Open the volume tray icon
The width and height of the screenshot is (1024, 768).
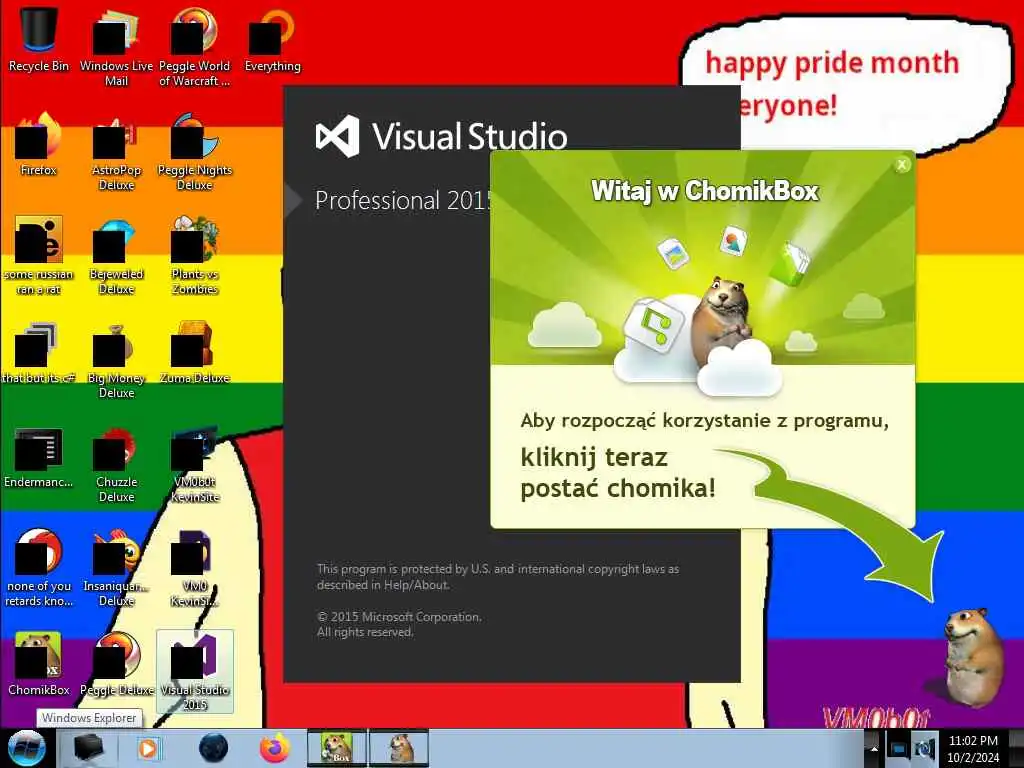(x=923, y=749)
